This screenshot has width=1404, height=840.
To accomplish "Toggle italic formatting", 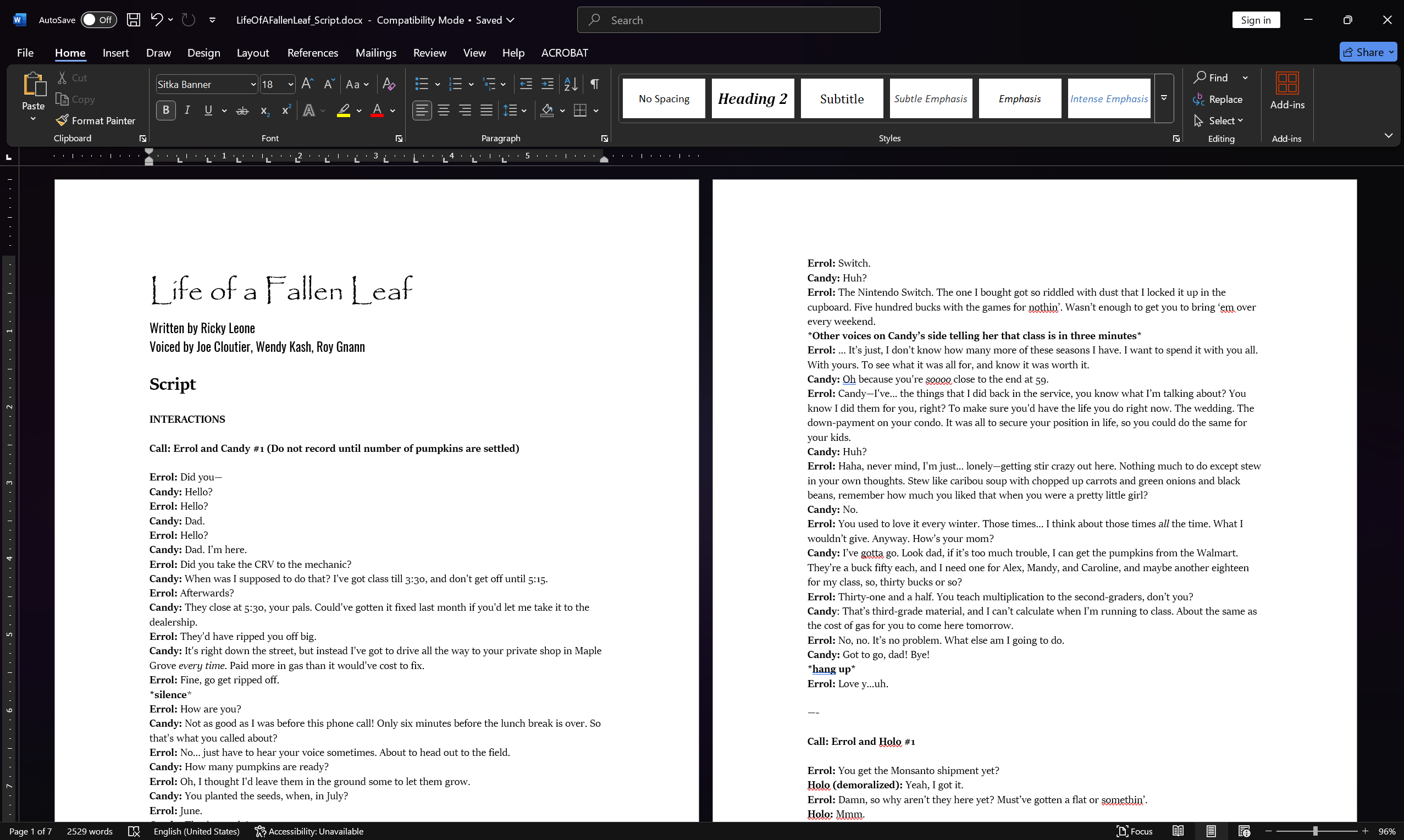I will click(x=187, y=110).
